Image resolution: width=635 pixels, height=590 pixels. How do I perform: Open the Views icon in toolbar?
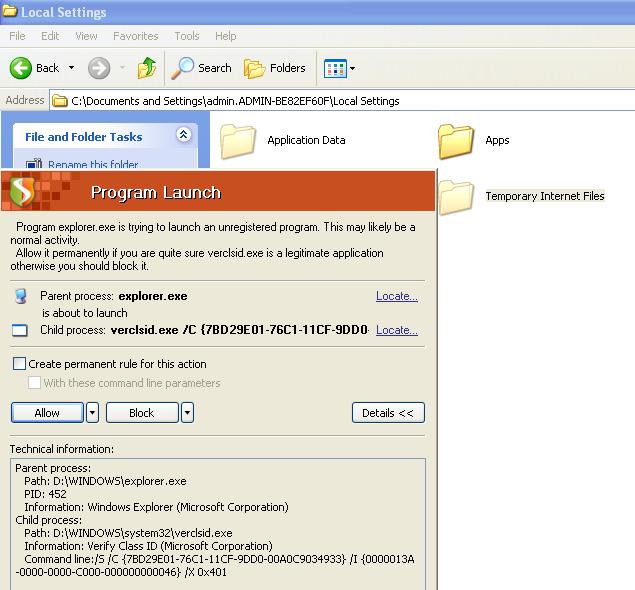tap(335, 68)
